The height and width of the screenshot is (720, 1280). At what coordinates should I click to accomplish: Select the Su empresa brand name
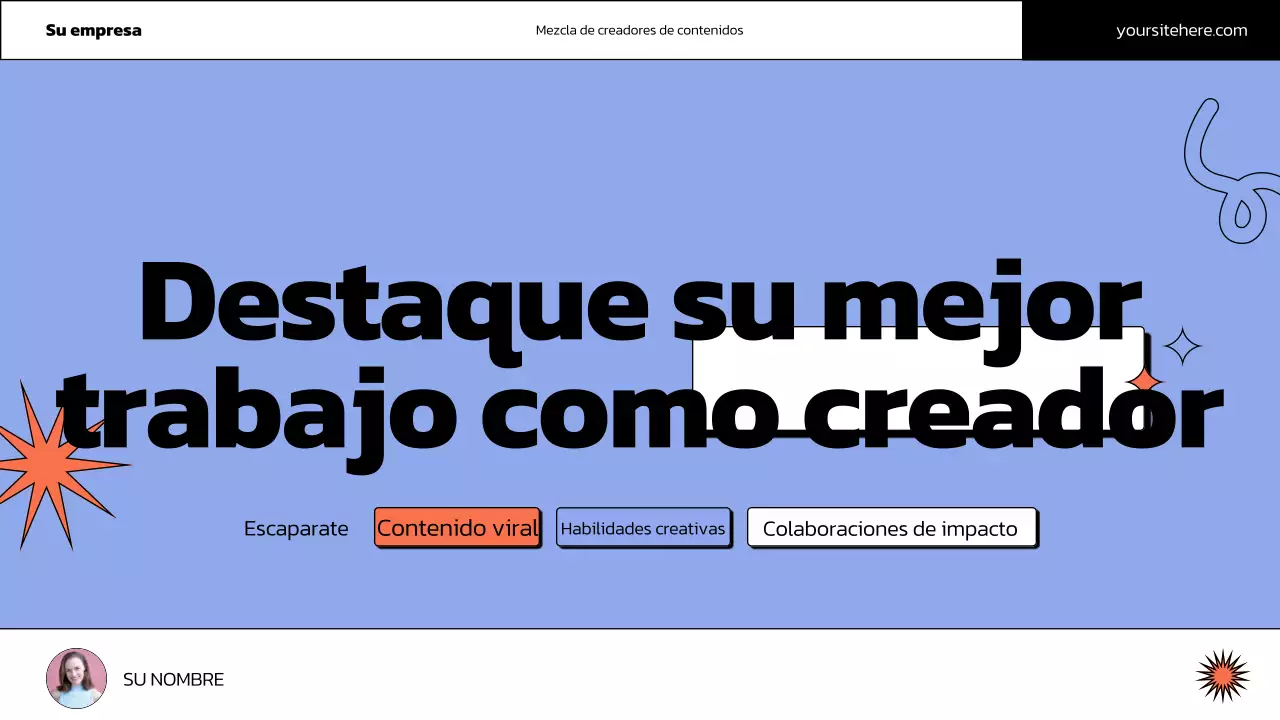click(x=93, y=30)
